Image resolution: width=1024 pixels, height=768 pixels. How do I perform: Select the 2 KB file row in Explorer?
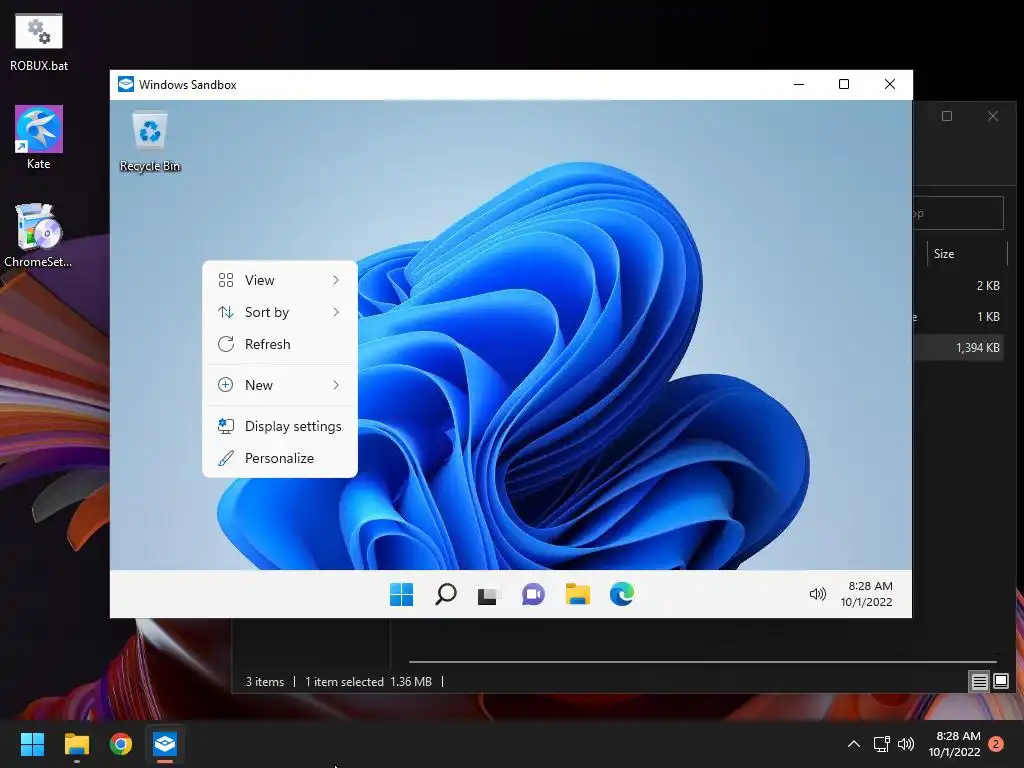point(958,285)
